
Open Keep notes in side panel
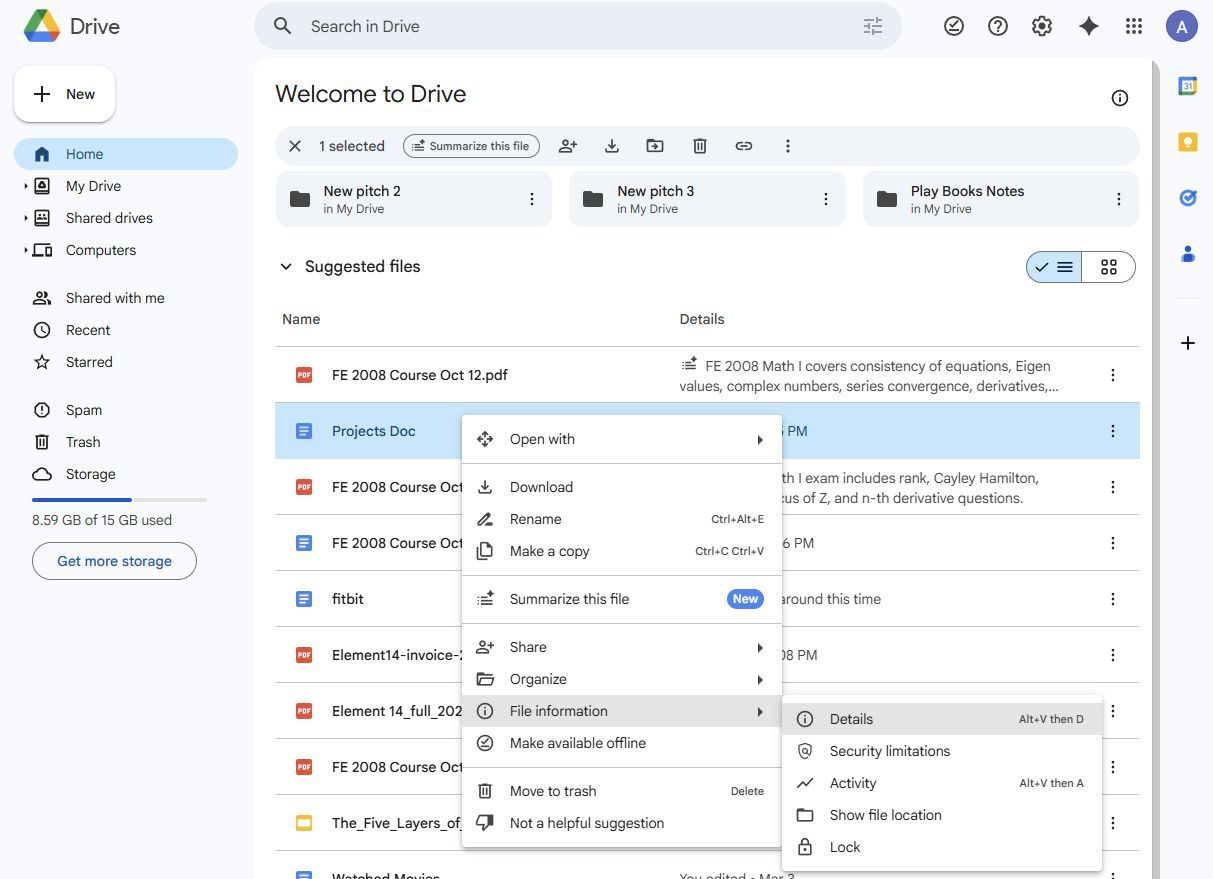[1188, 142]
